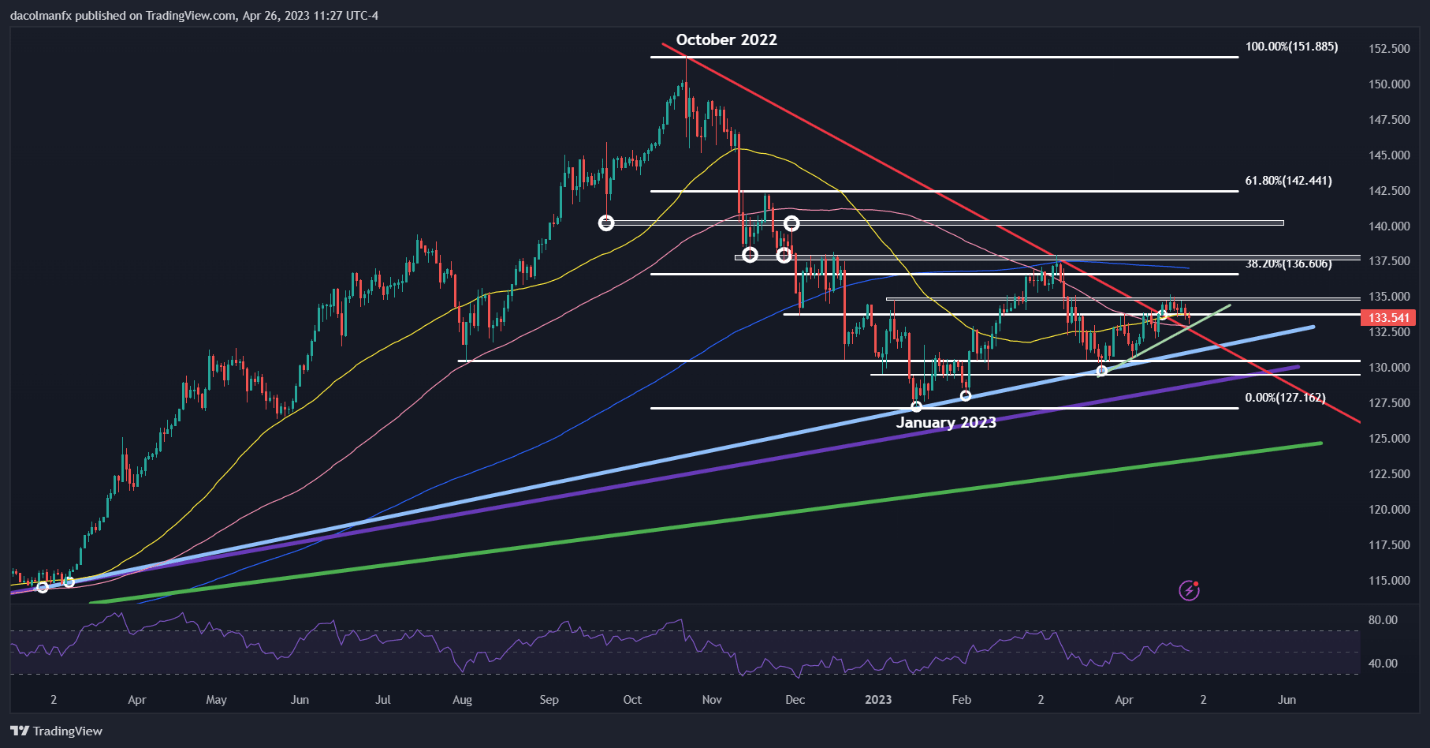The height and width of the screenshot is (748, 1430).
Task: Click the 'Jul' label on time axis
Action: point(383,700)
